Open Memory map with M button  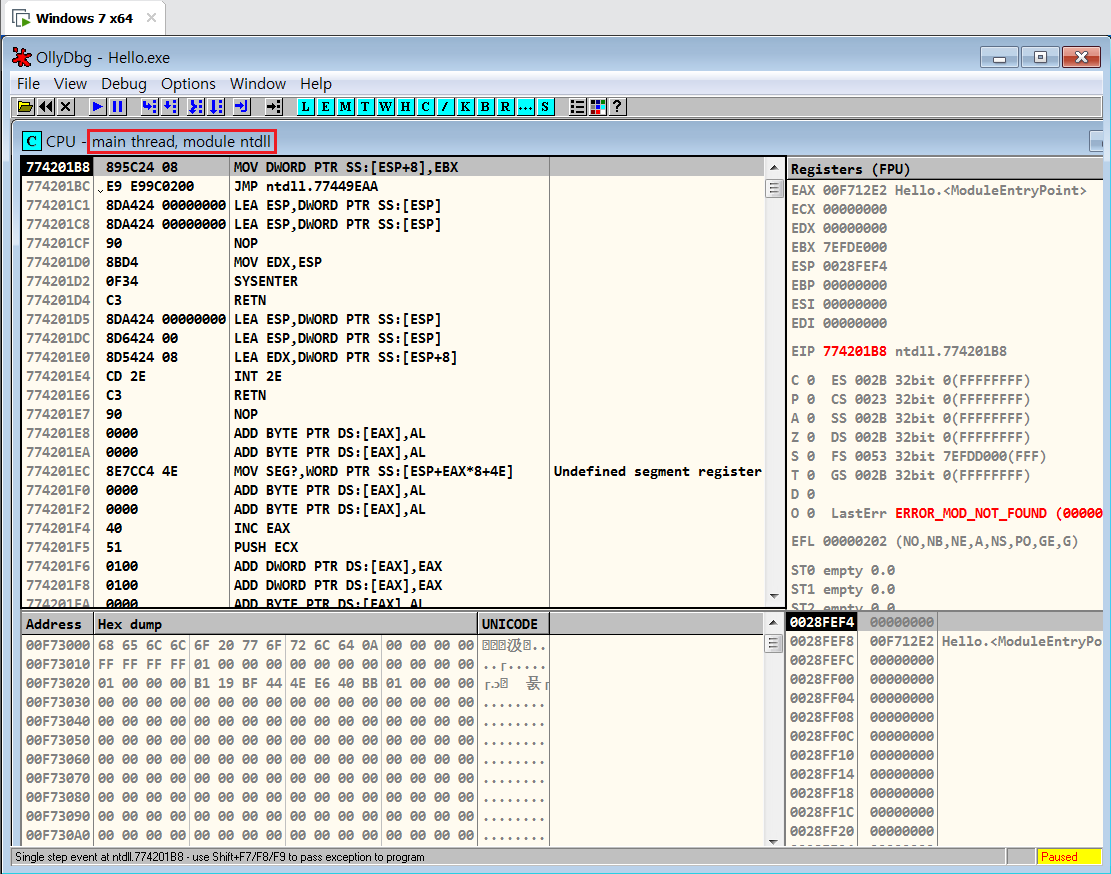click(345, 107)
